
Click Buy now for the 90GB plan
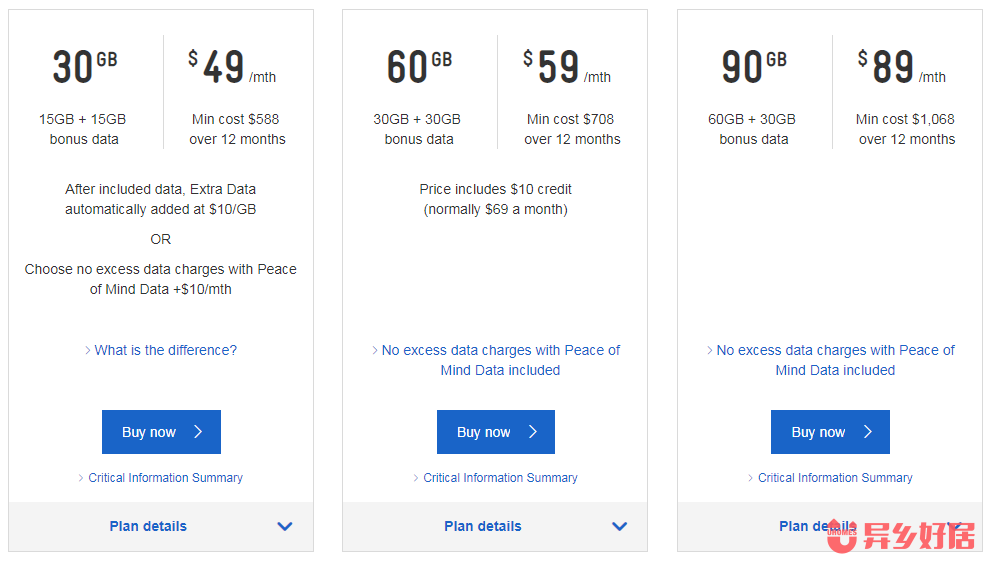pyautogui.click(x=830, y=432)
